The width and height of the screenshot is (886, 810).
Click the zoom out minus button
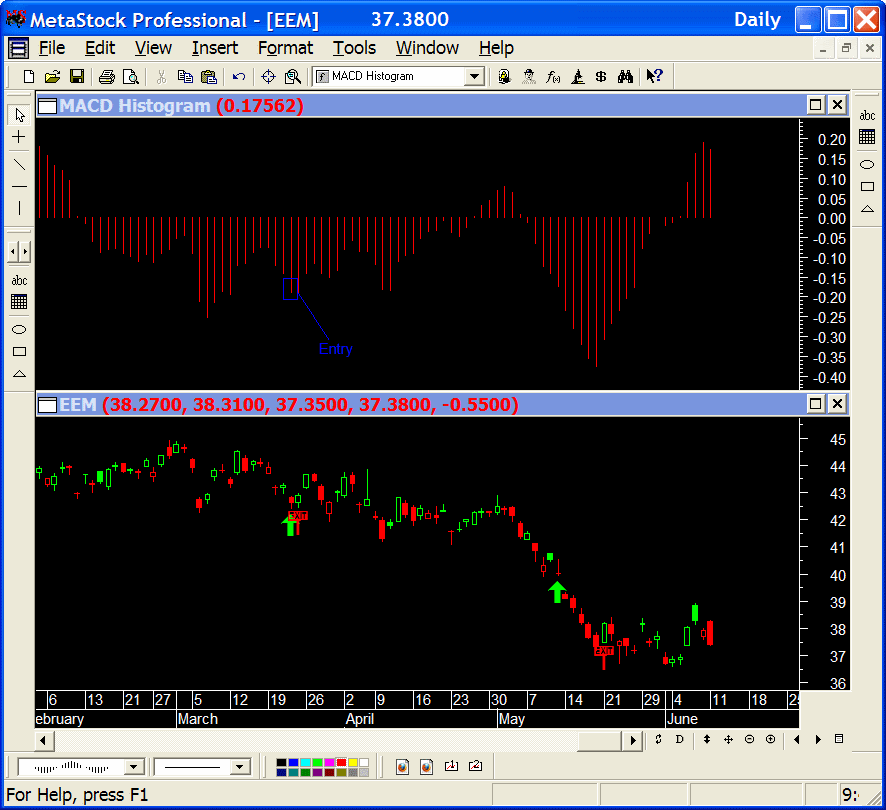(749, 739)
